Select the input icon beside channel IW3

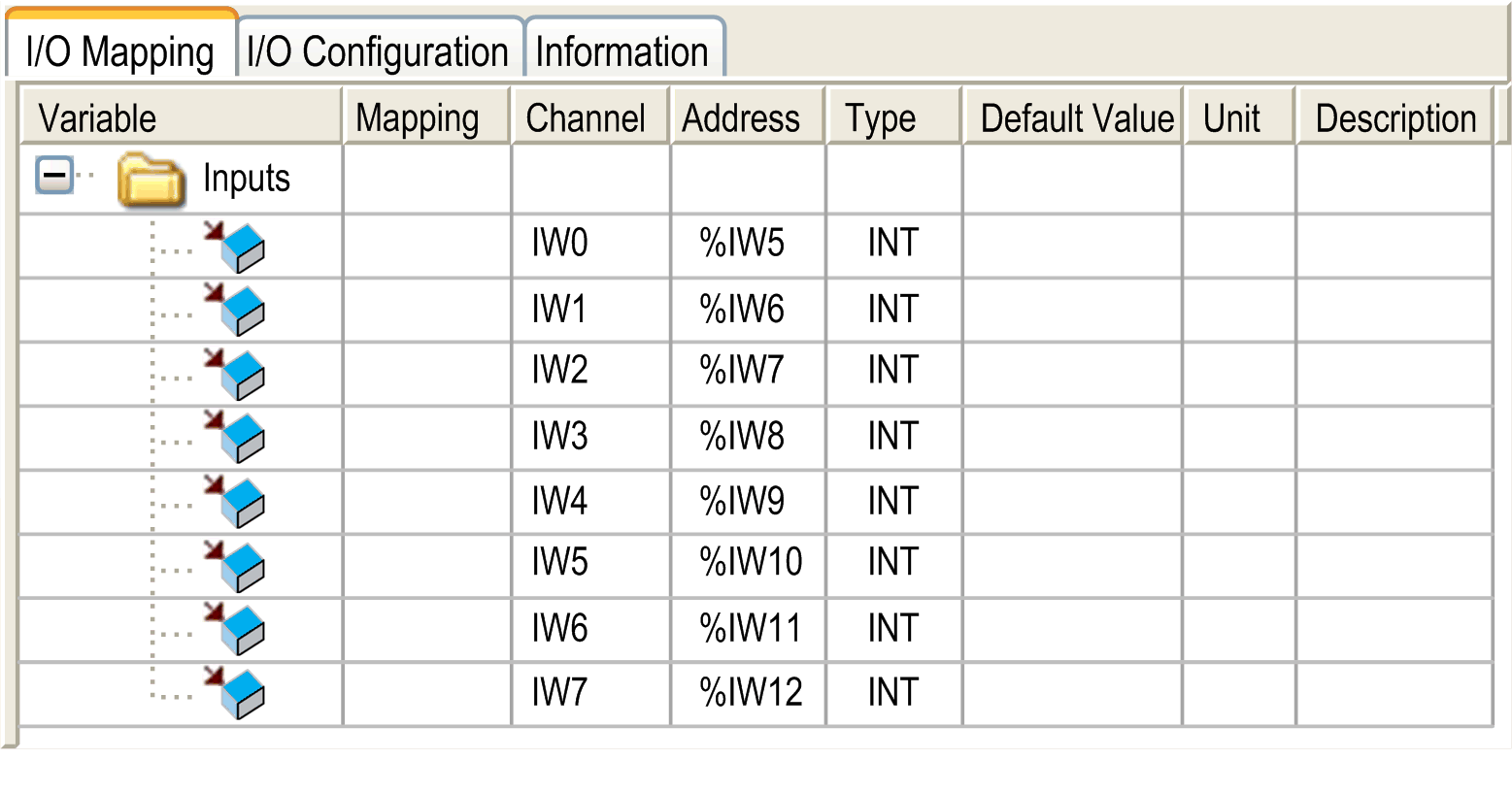click(x=235, y=437)
